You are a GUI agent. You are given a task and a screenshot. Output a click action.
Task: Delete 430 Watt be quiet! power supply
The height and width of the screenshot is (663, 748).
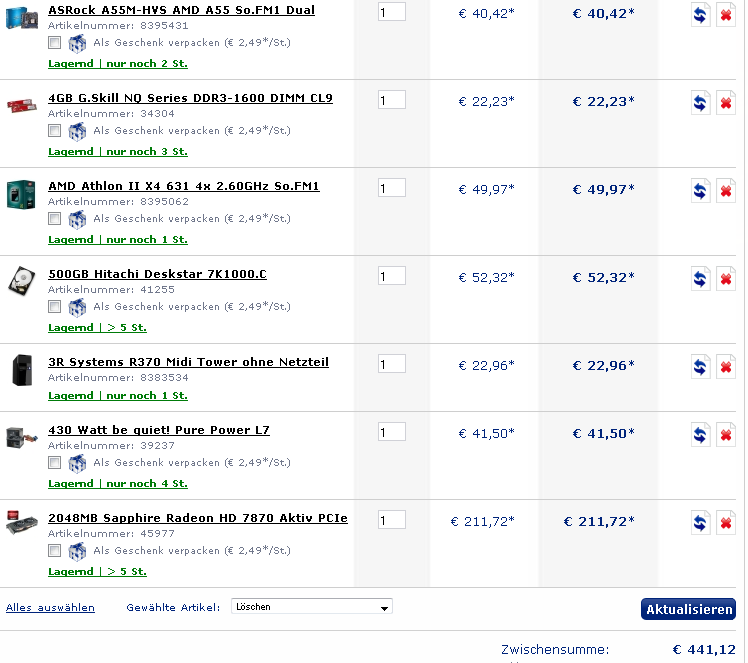tap(726, 435)
